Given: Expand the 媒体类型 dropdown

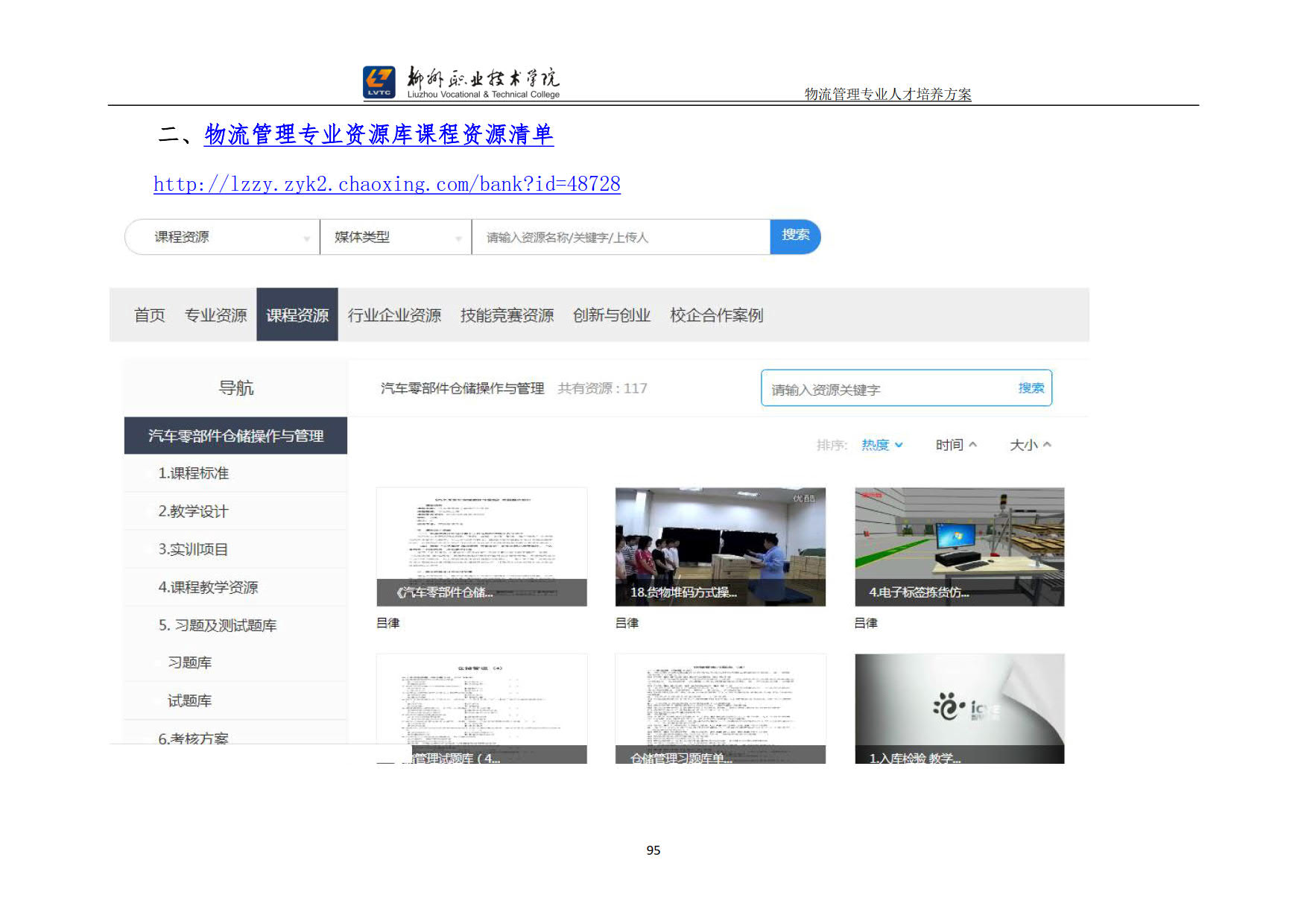Looking at the screenshot, I should pos(396,237).
